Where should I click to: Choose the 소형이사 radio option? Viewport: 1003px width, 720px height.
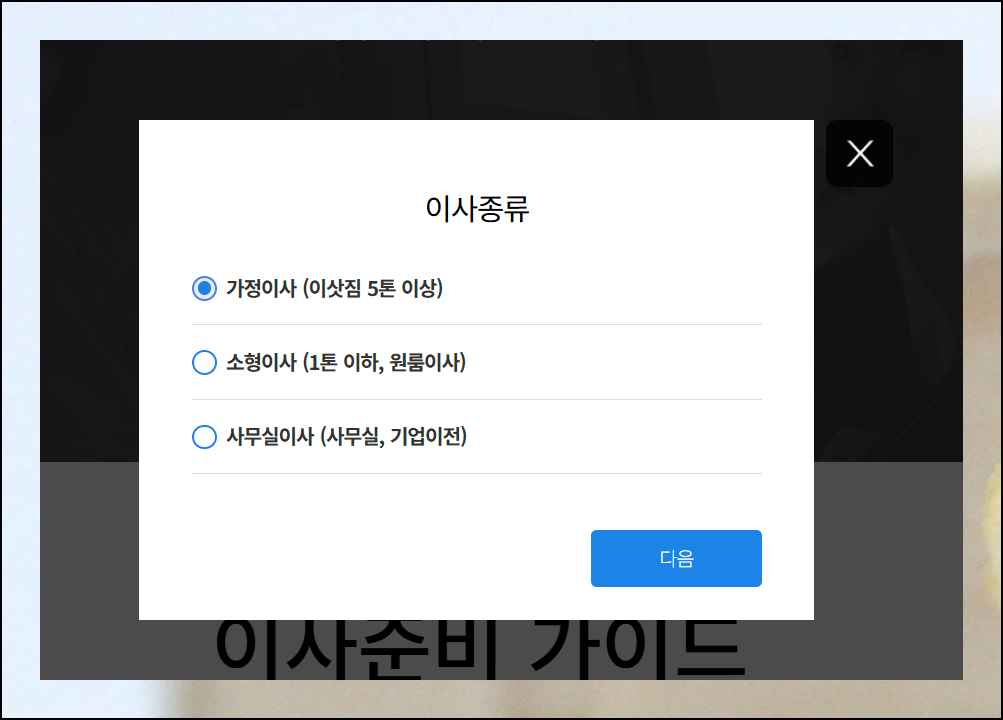(x=204, y=363)
